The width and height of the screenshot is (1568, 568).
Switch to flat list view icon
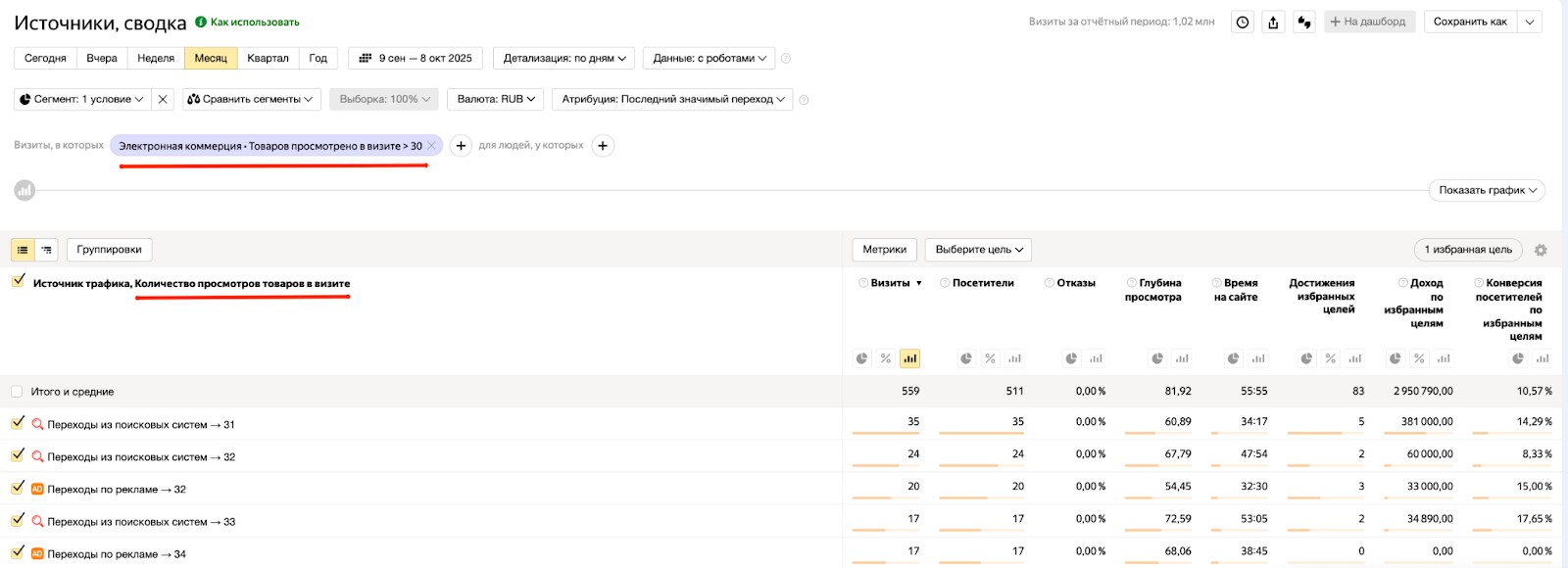(x=23, y=250)
